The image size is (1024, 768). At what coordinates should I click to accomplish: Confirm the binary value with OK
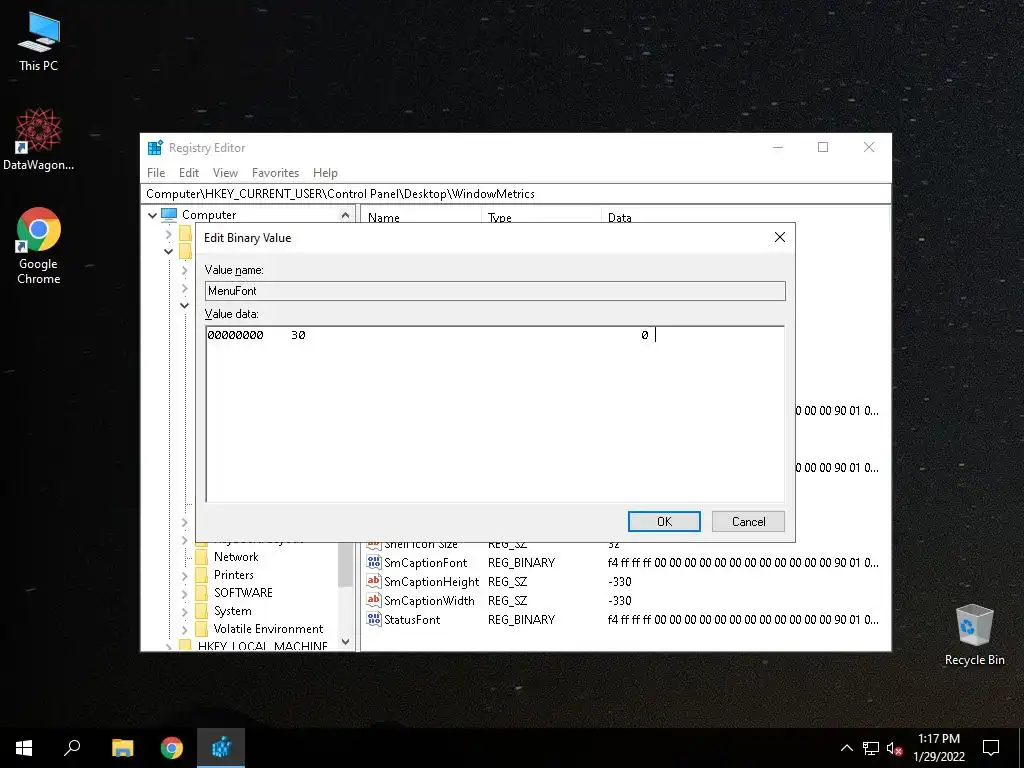coord(664,521)
